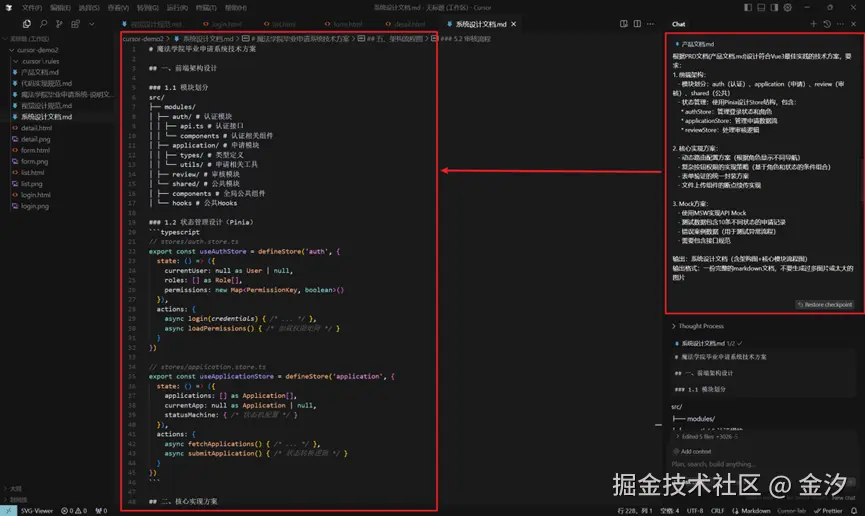
Task: Open the Extensions view icon
Action: coord(76,24)
